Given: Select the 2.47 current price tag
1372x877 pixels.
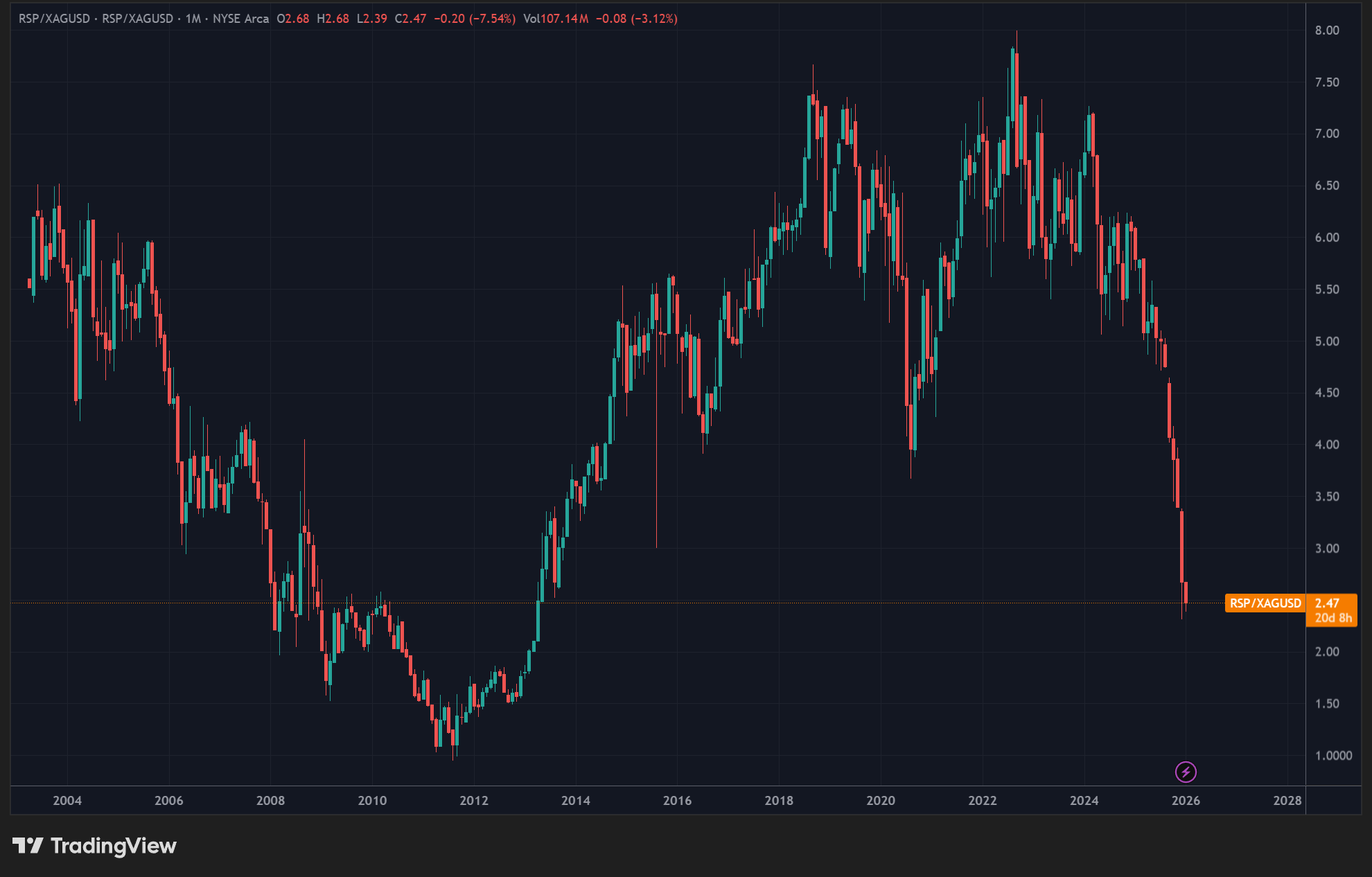Looking at the screenshot, I should pos(1327,603).
